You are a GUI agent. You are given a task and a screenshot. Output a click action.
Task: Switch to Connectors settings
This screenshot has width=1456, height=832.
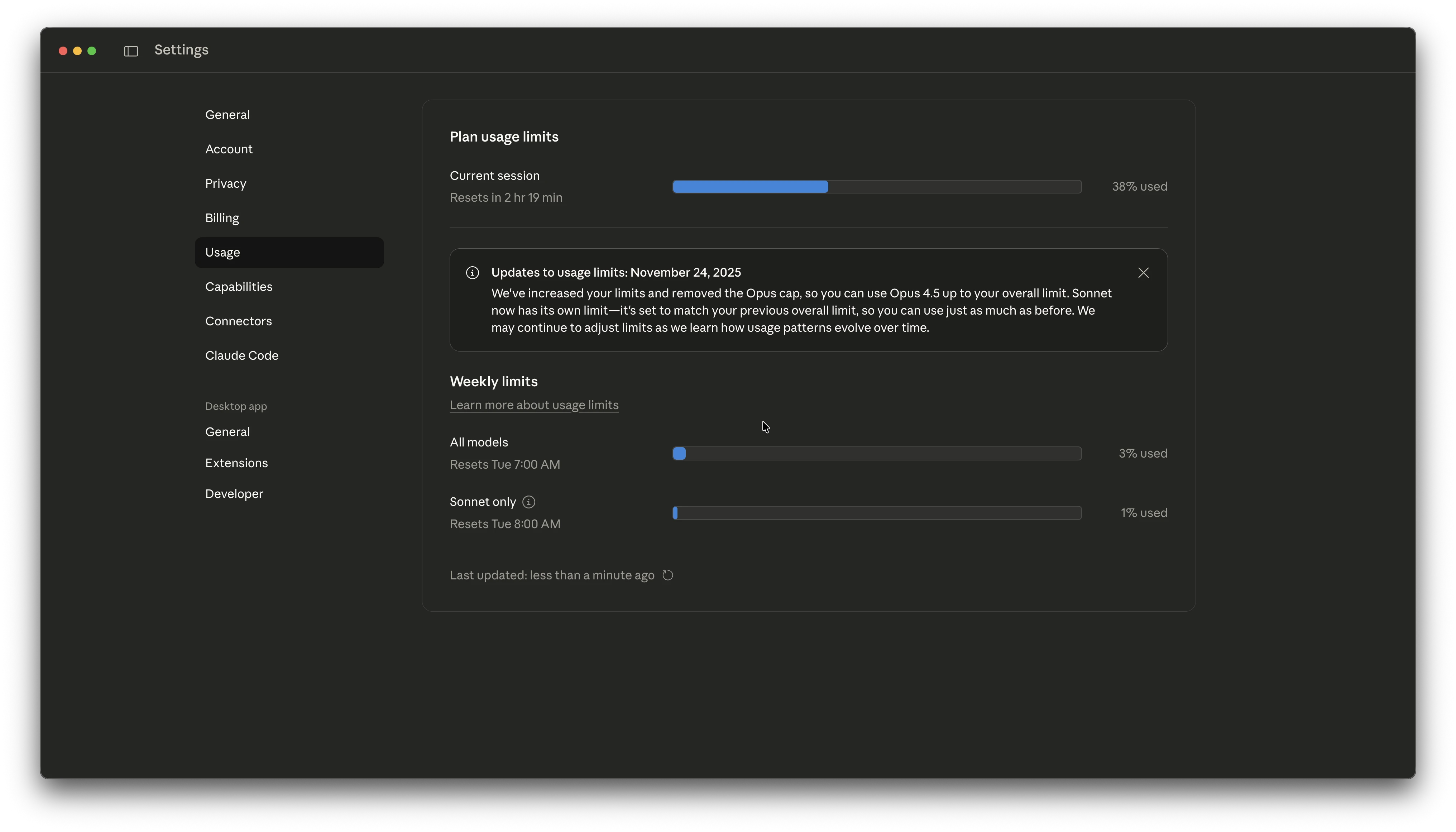(238, 321)
